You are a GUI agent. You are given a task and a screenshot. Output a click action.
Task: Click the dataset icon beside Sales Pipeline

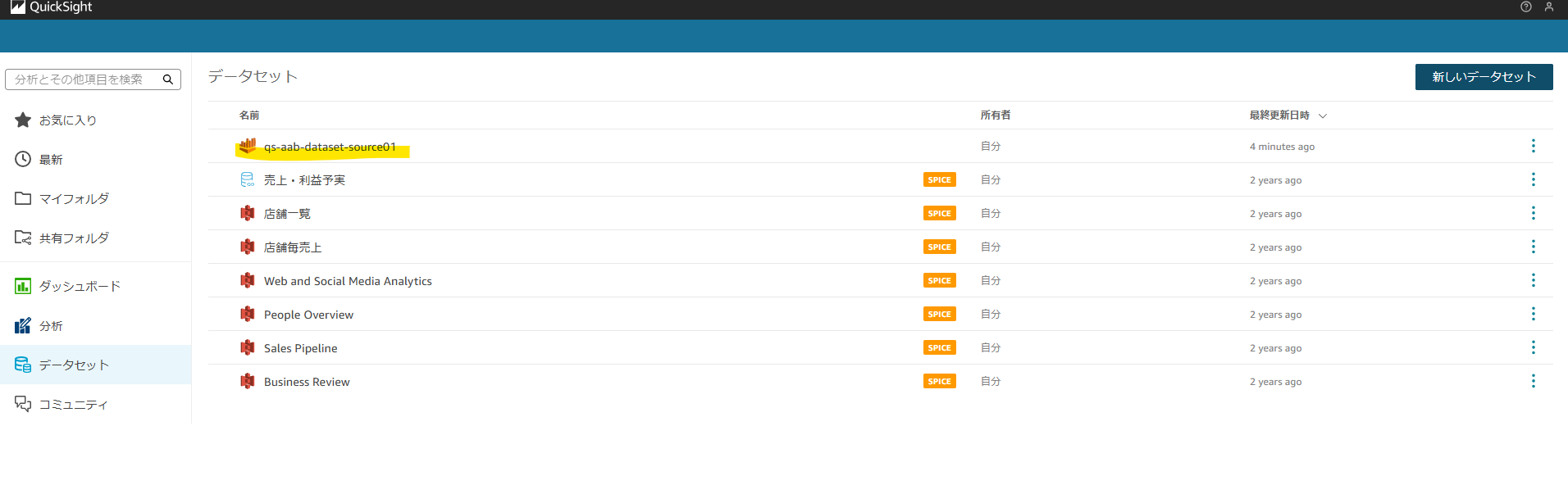[248, 347]
